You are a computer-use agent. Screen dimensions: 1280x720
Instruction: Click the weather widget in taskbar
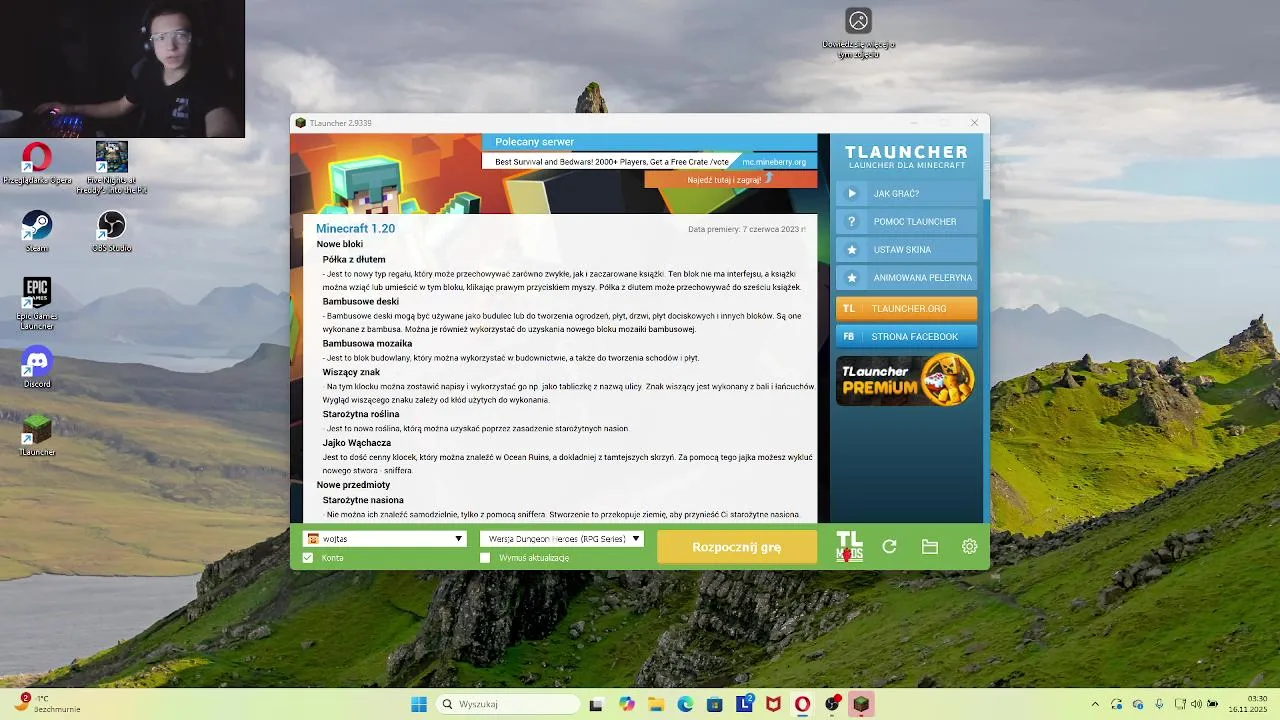(x=47, y=704)
